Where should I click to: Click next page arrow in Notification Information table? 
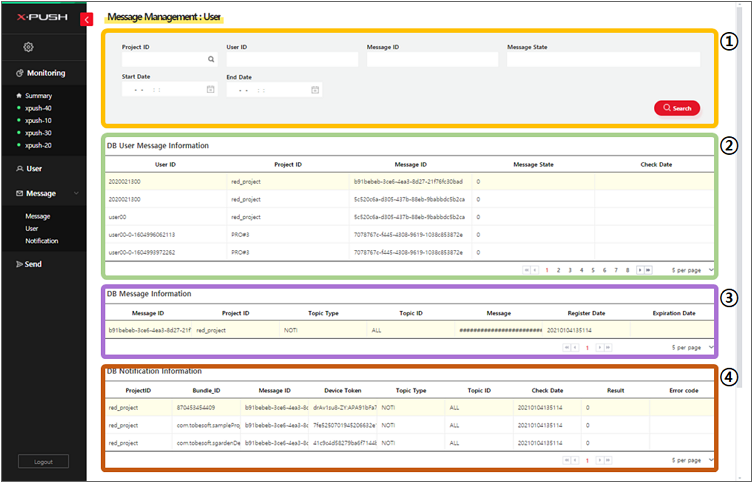(x=599, y=460)
